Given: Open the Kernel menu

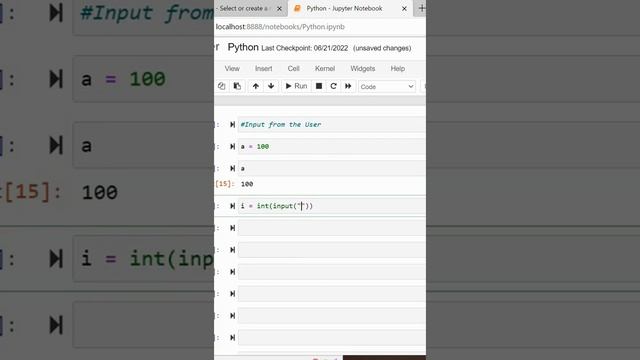Looking at the screenshot, I should [x=325, y=69].
